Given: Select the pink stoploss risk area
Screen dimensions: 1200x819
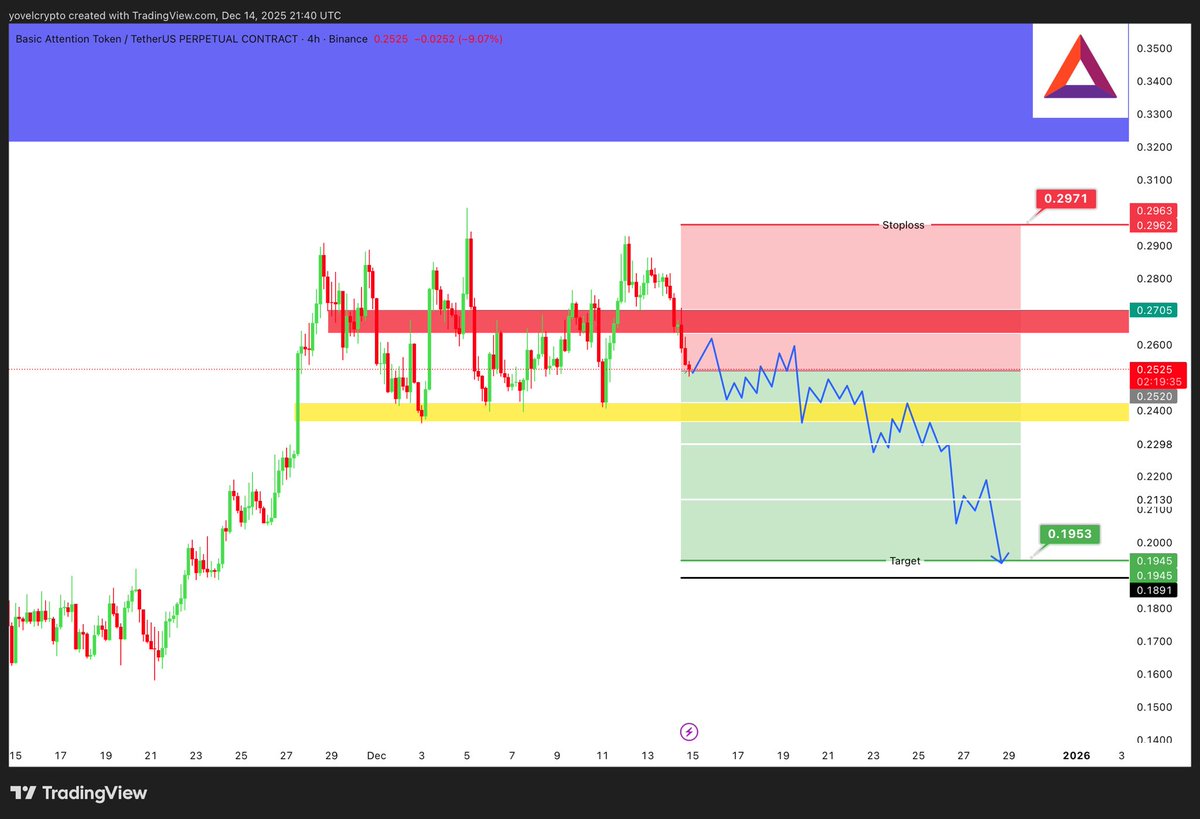Looking at the screenshot, I should pyautogui.click(x=850, y=297).
